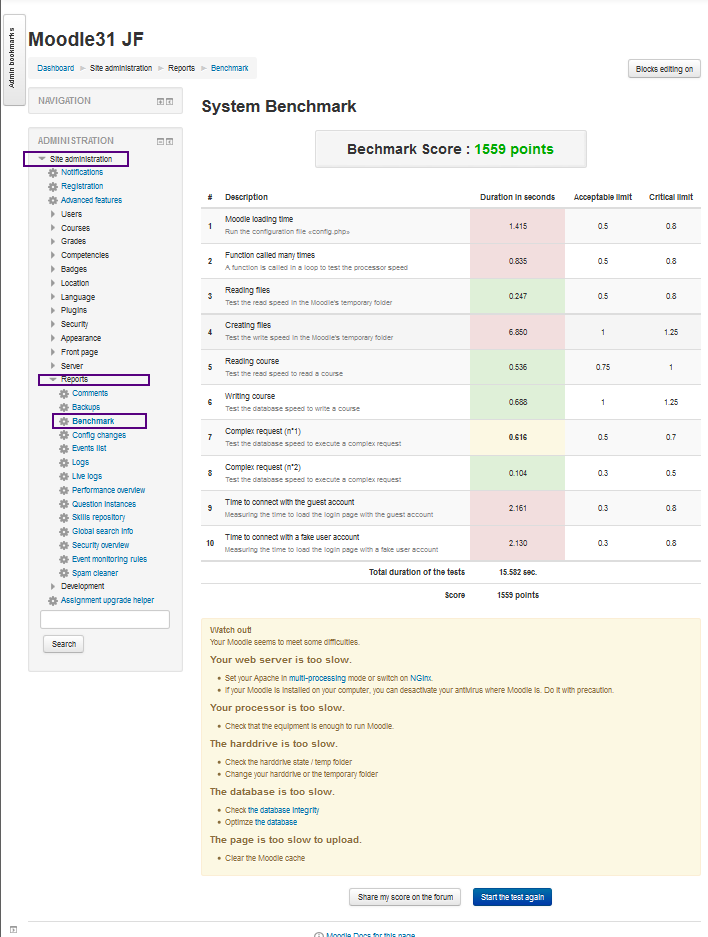Focus the administration search text field
The width and height of the screenshot is (708, 937).
105,620
